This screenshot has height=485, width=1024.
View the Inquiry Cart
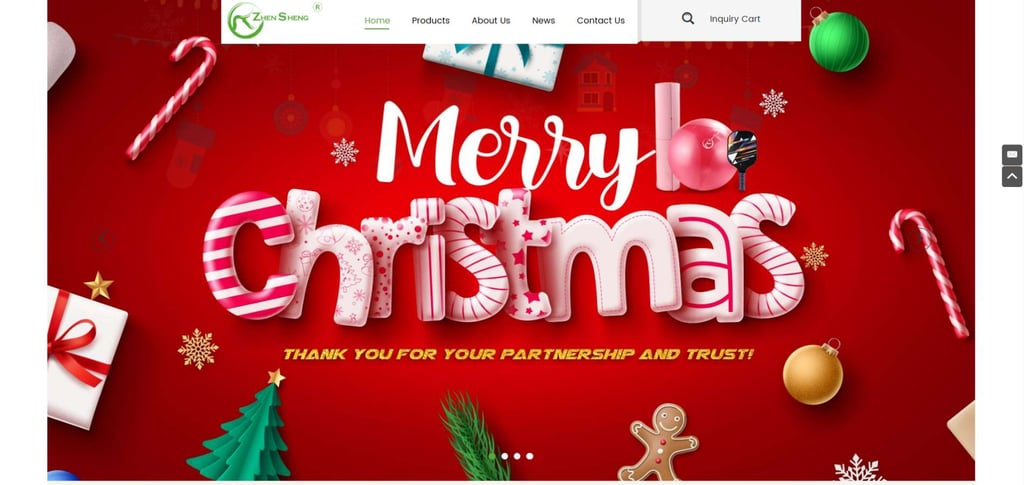(x=735, y=19)
